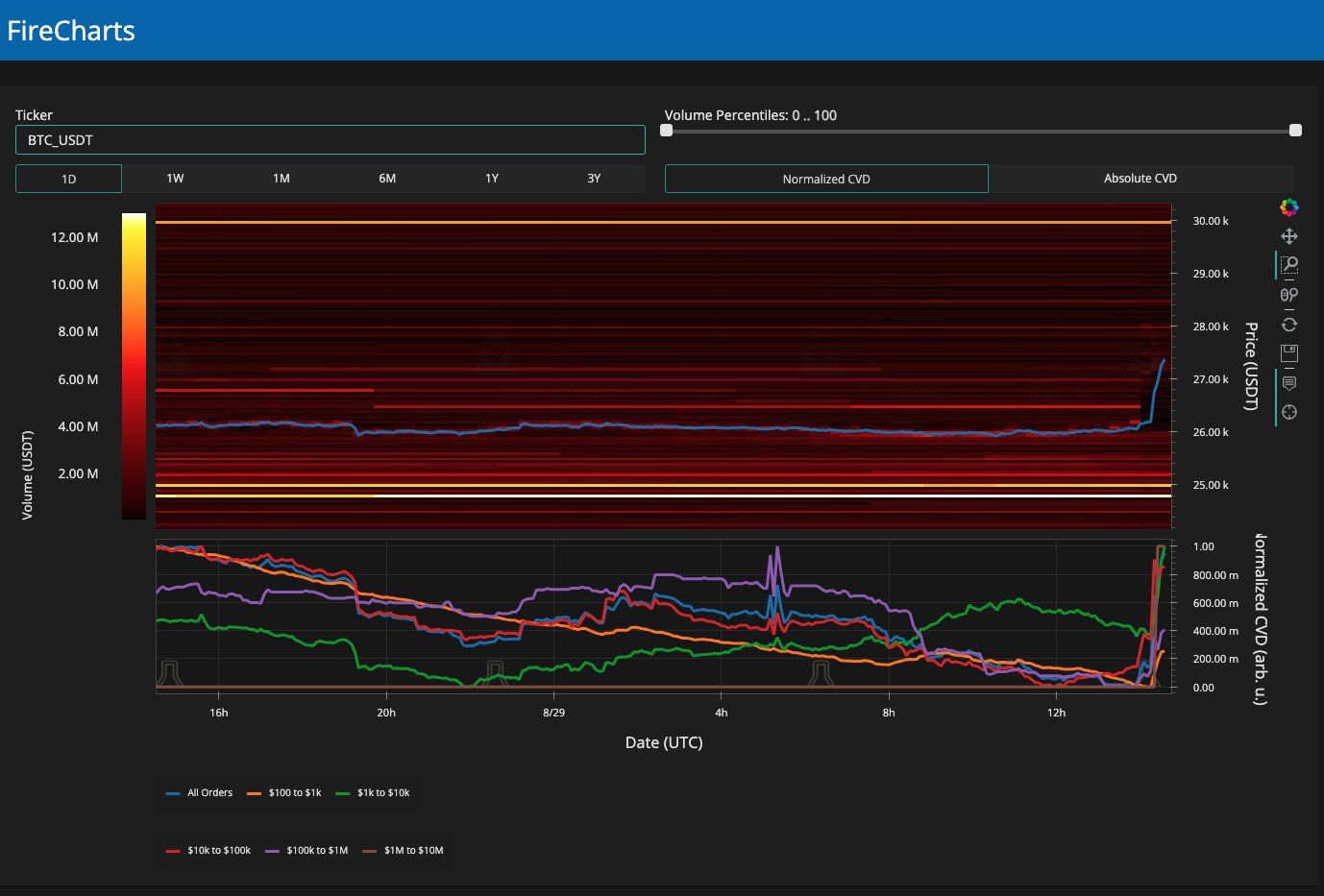Viewport: 1324px width, 896px height.
Task: Save the chart as an image
Action: (x=1289, y=353)
